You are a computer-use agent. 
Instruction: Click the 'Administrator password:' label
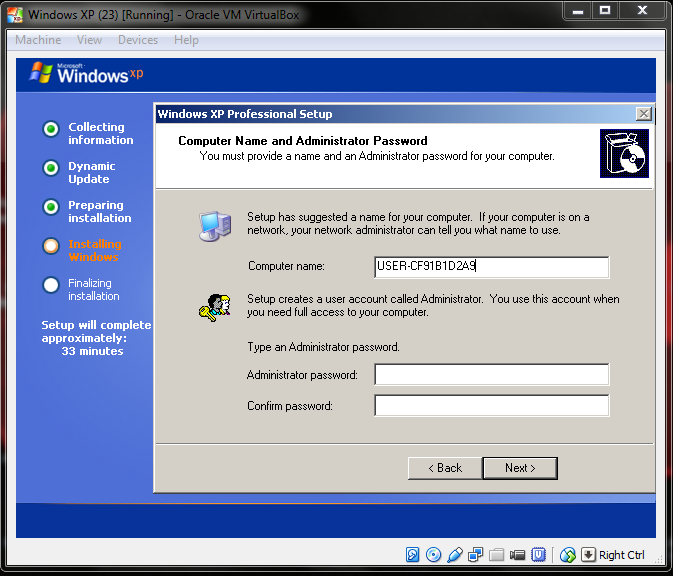click(302, 375)
